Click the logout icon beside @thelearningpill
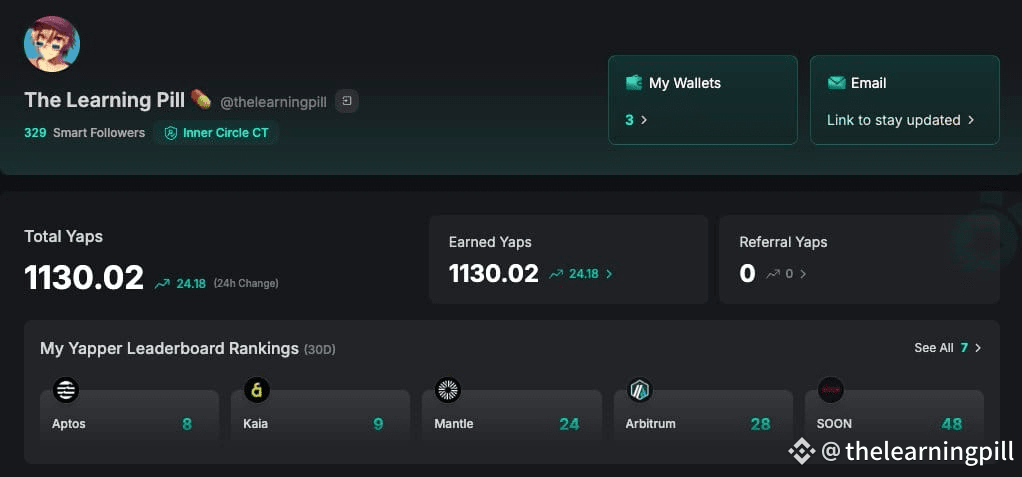Screen dimensions: 1022x477 click(x=347, y=101)
